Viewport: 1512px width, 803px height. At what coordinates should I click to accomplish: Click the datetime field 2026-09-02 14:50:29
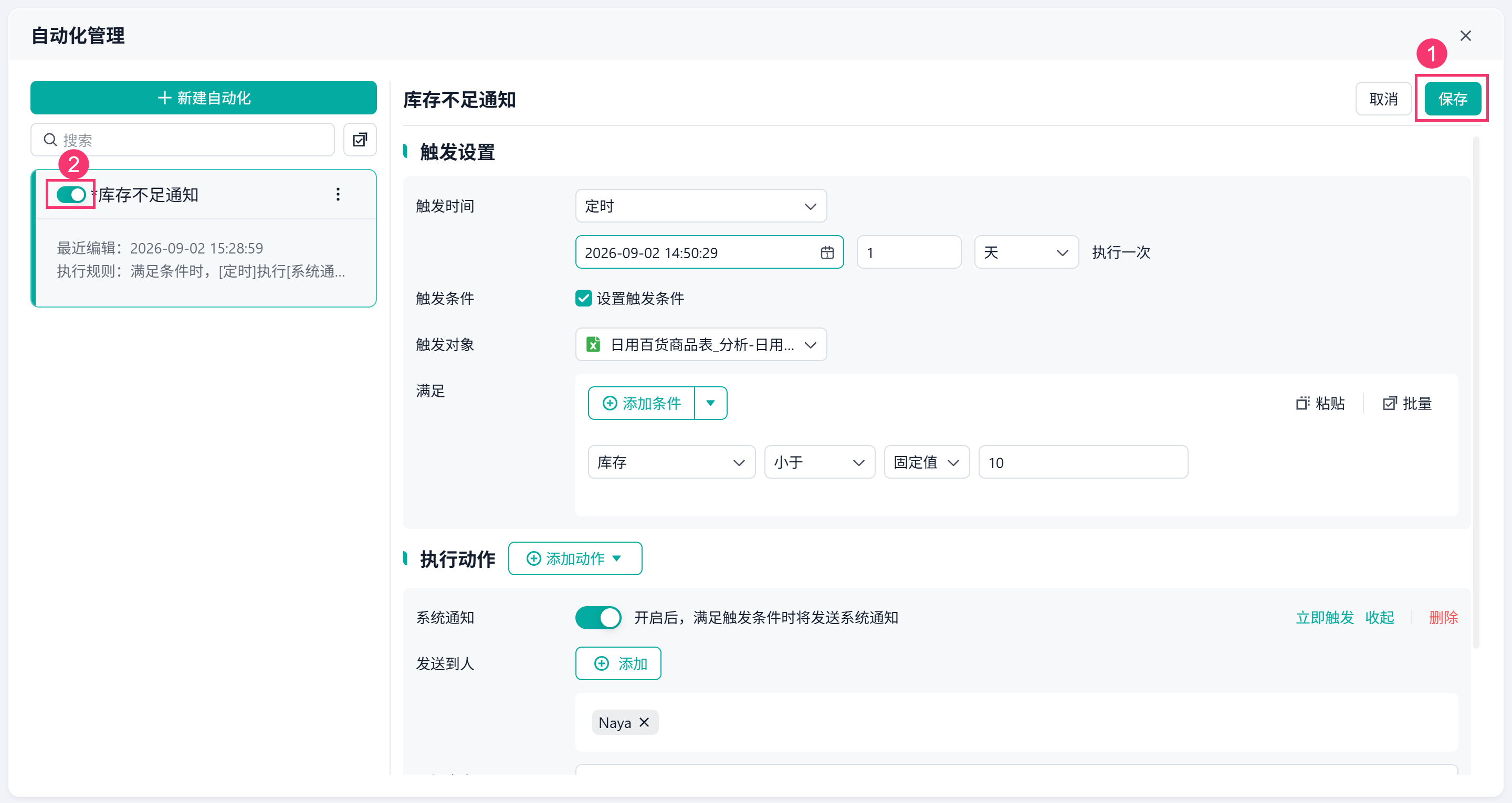(x=709, y=252)
